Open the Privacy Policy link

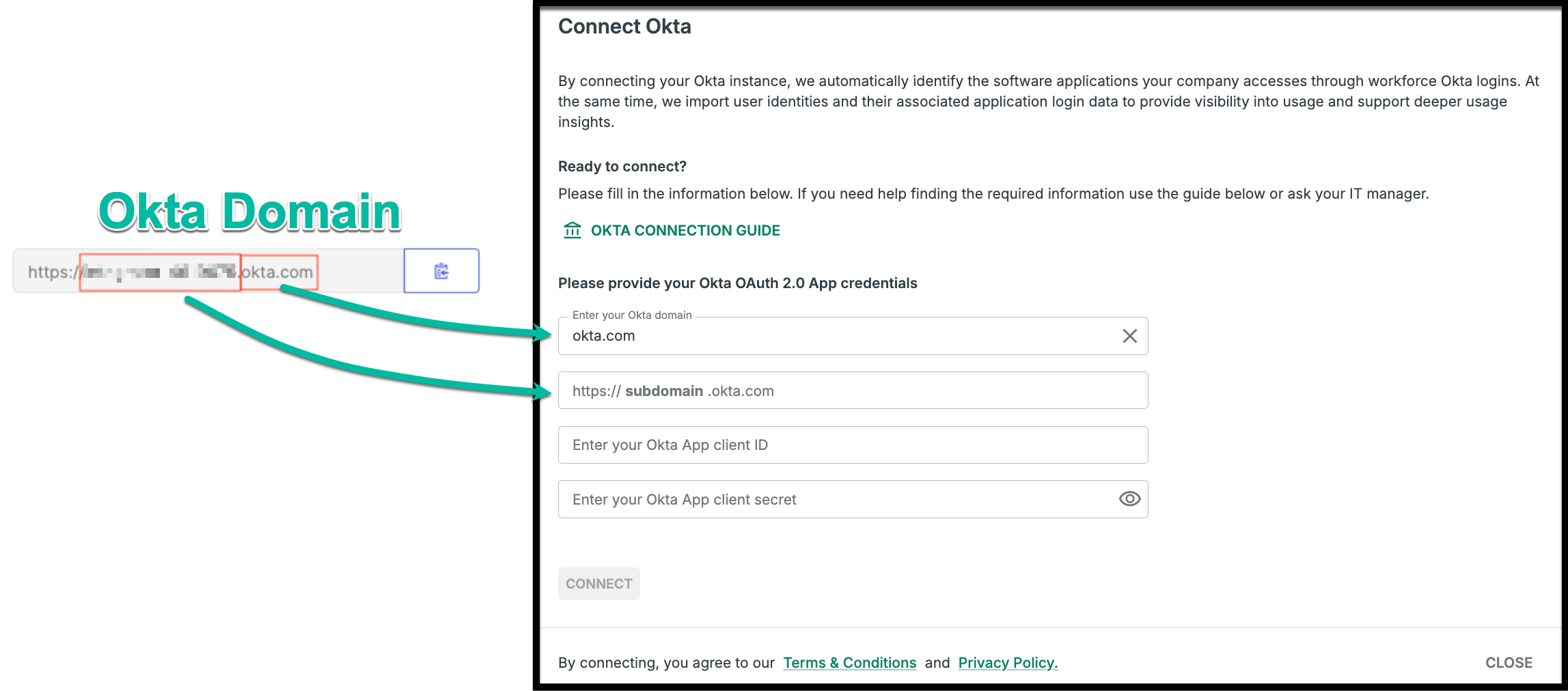coord(1008,662)
